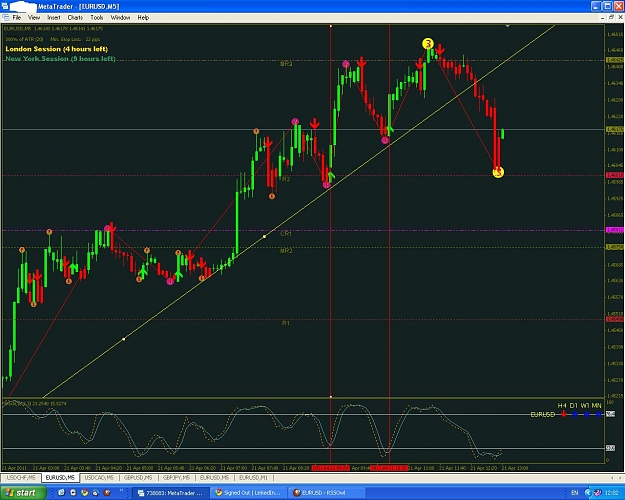Click the Min. Stop Loss 22 pips text
625x500 pixels.
point(75,39)
